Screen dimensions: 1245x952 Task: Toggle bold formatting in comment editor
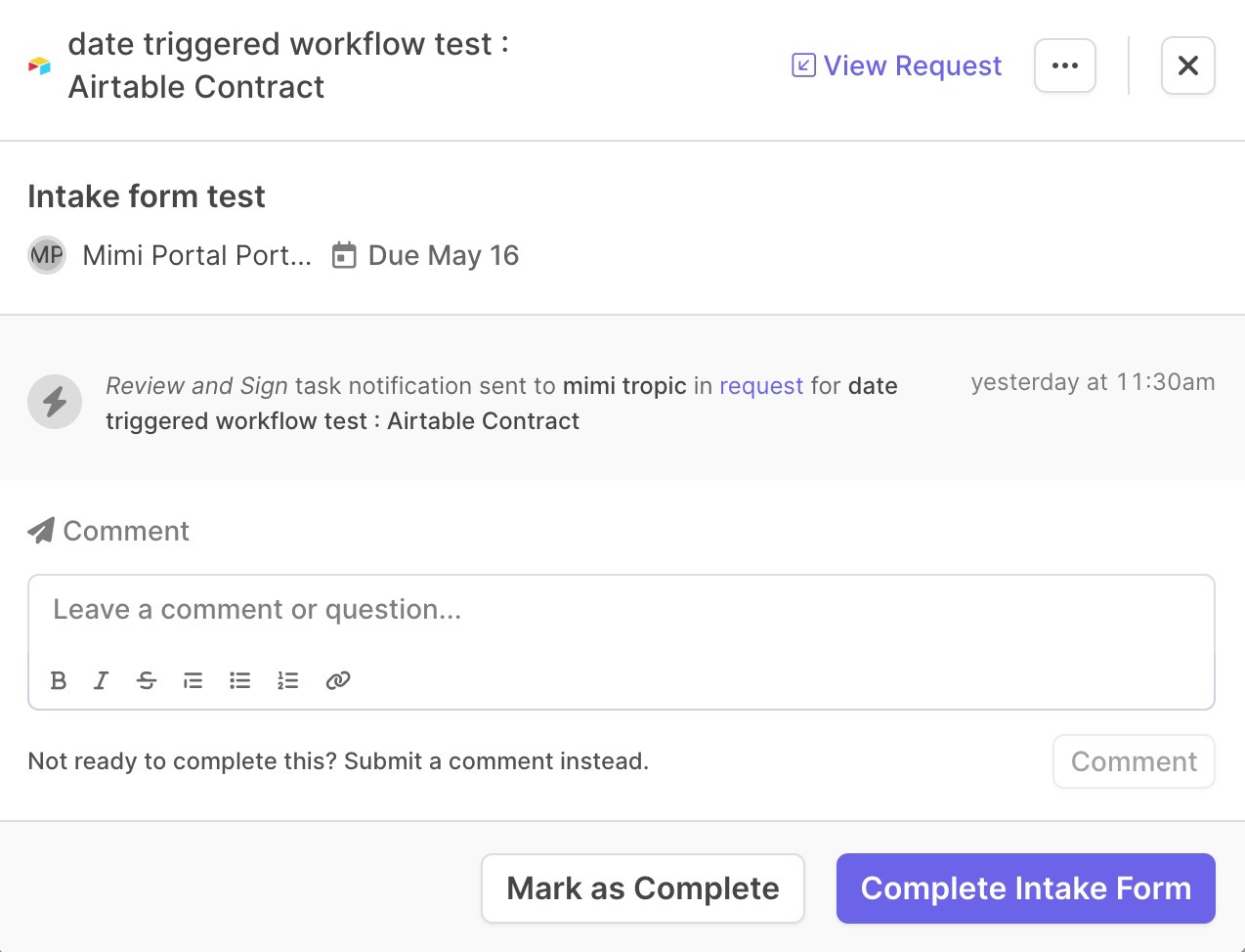click(59, 680)
